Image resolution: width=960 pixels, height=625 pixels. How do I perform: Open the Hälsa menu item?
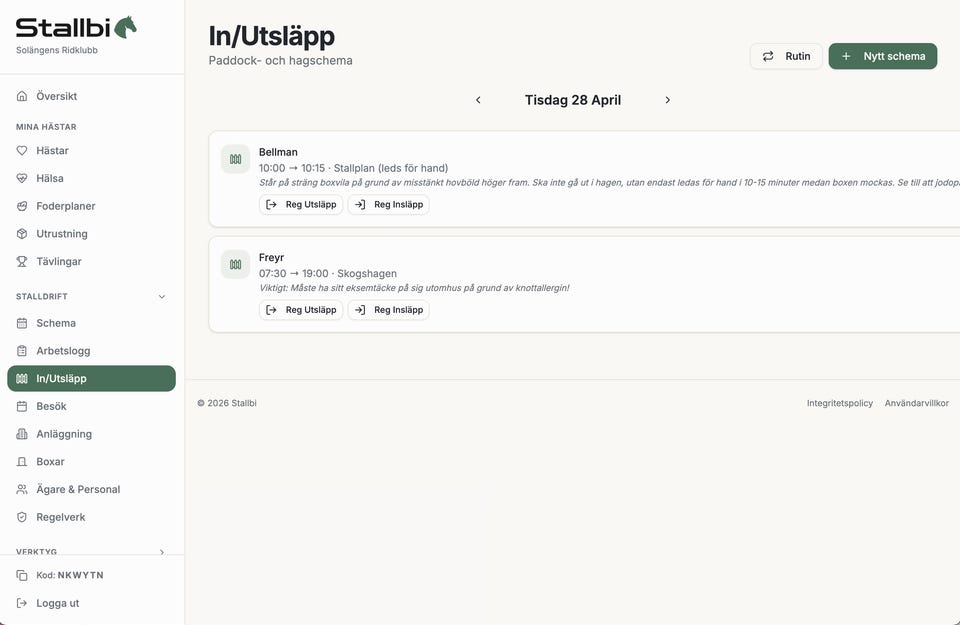[x=91, y=178]
